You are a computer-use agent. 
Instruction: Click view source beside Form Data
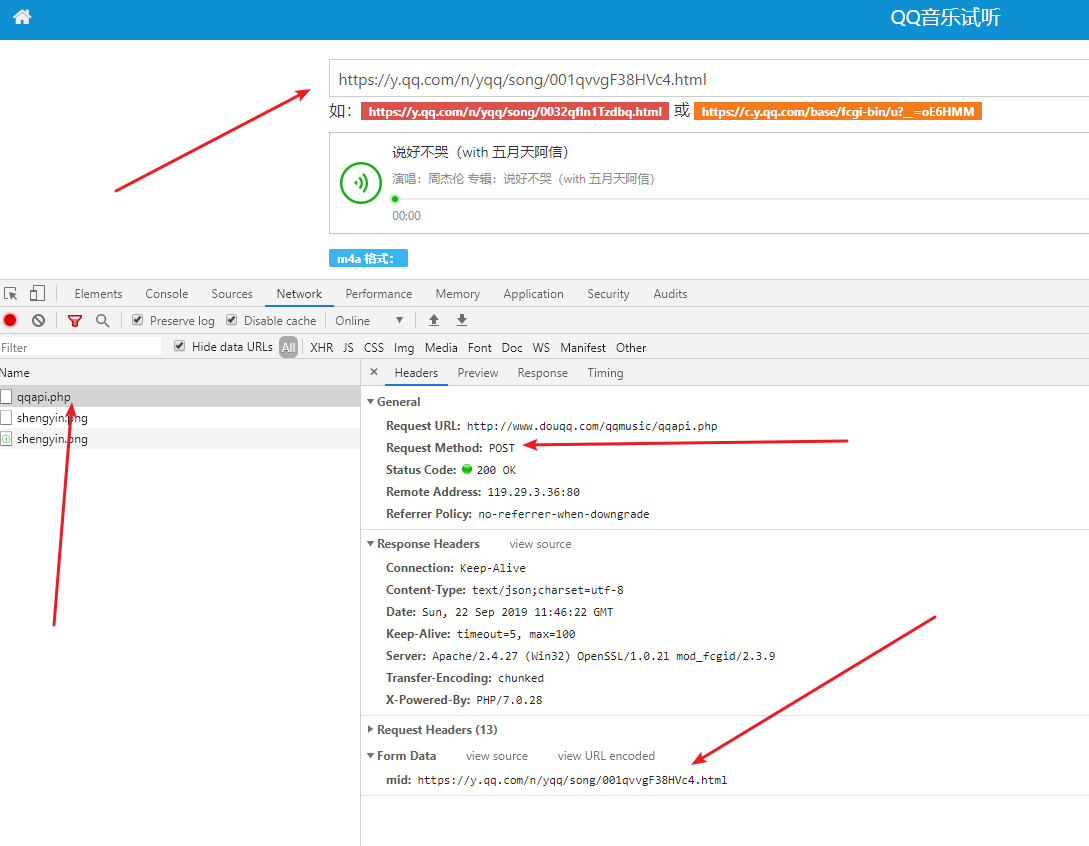(x=497, y=756)
